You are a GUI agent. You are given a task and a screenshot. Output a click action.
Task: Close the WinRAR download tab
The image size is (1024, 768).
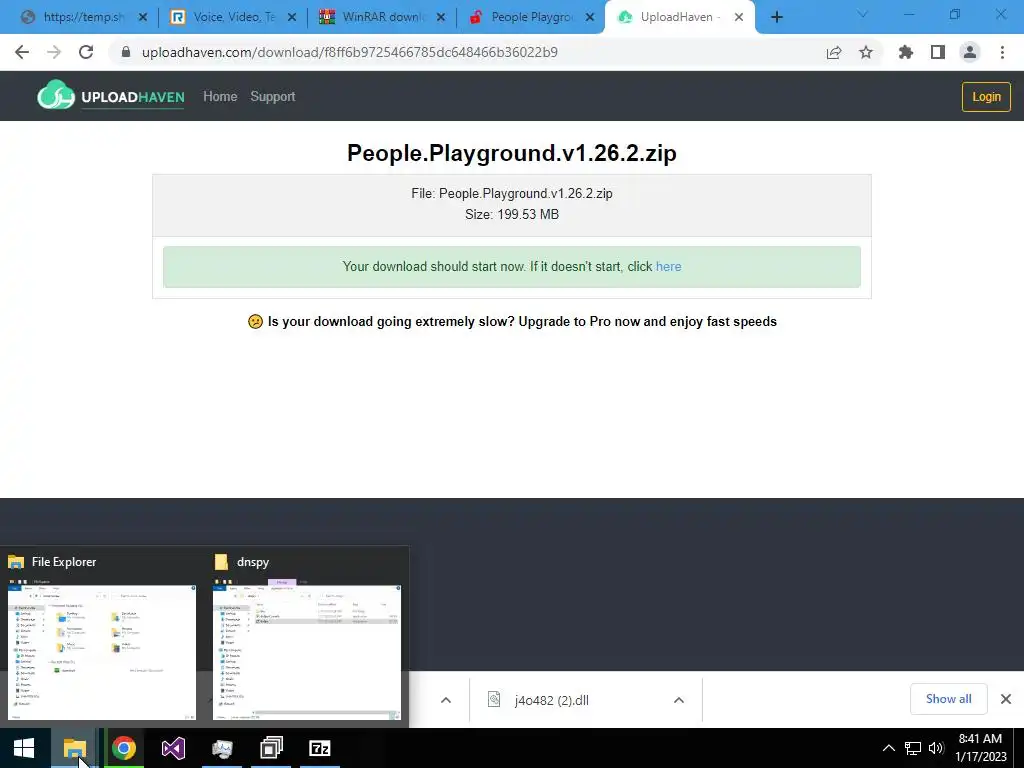pyautogui.click(x=441, y=17)
